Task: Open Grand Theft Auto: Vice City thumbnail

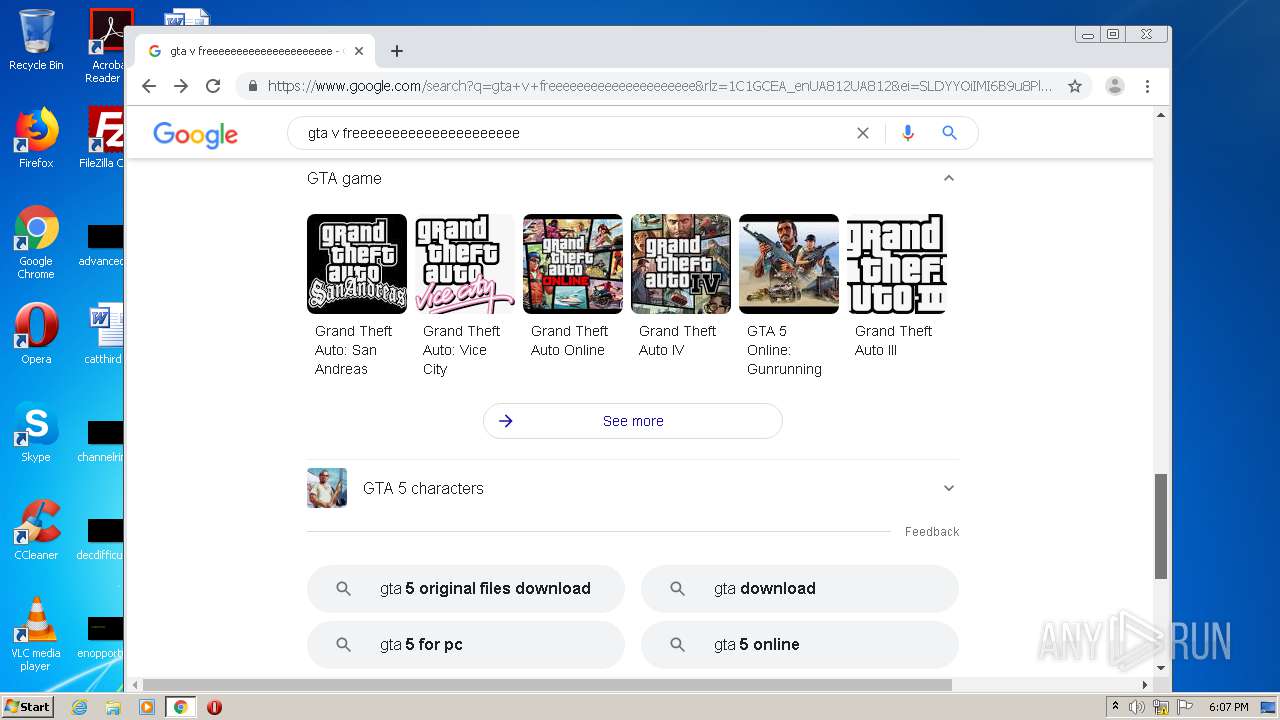Action: [465, 264]
